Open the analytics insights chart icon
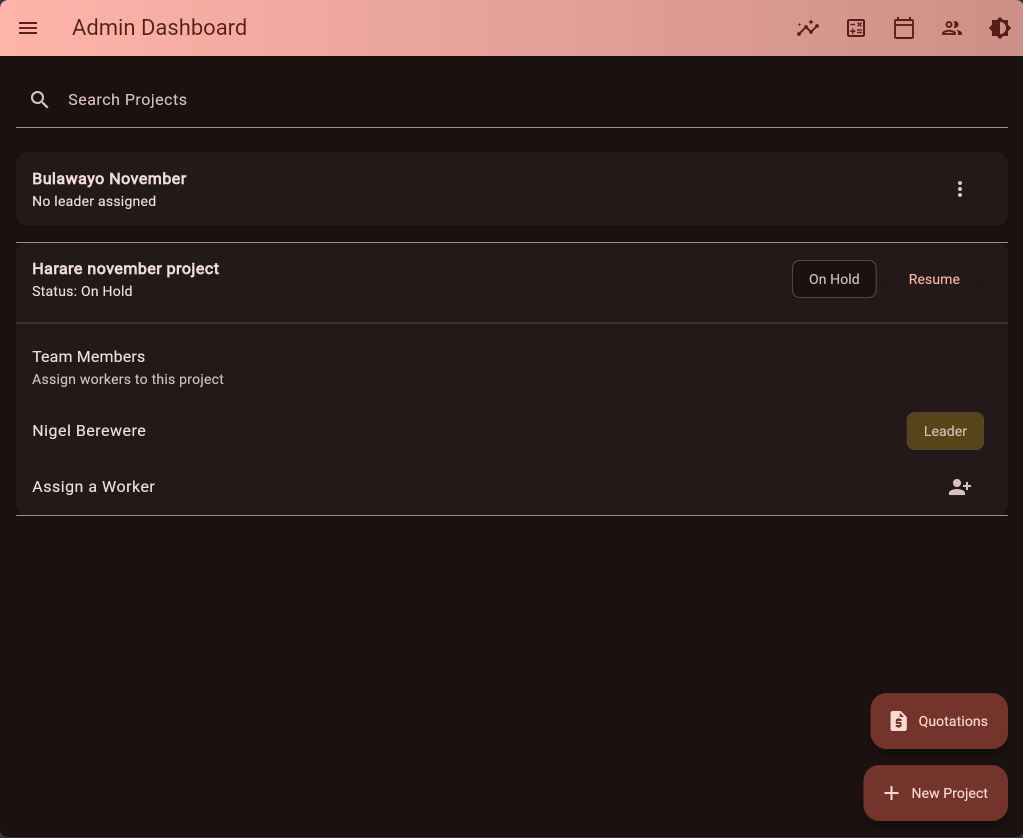 click(x=808, y=28)
